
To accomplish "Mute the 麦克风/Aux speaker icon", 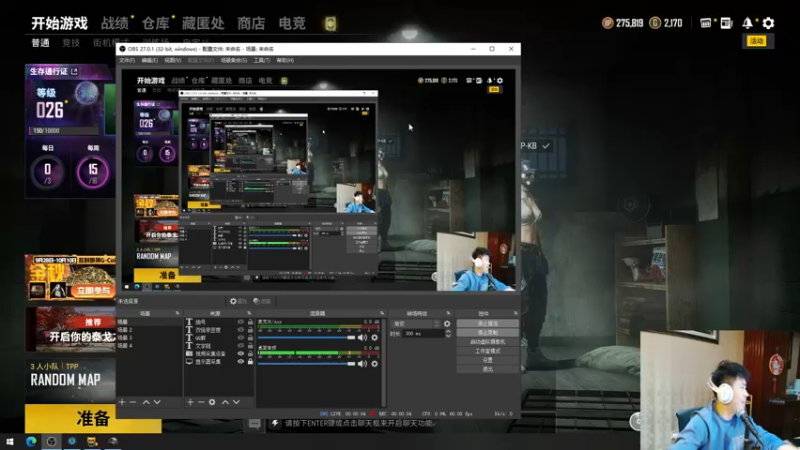I will 362,338.
